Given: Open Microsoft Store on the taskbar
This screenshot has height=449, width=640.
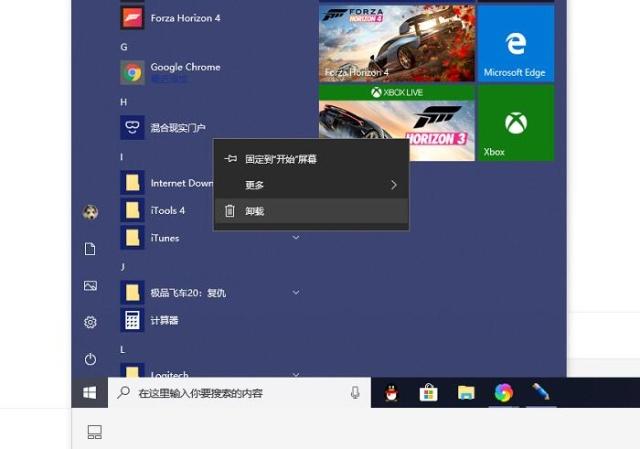Looking at the screenshot, I should [429, 393].
